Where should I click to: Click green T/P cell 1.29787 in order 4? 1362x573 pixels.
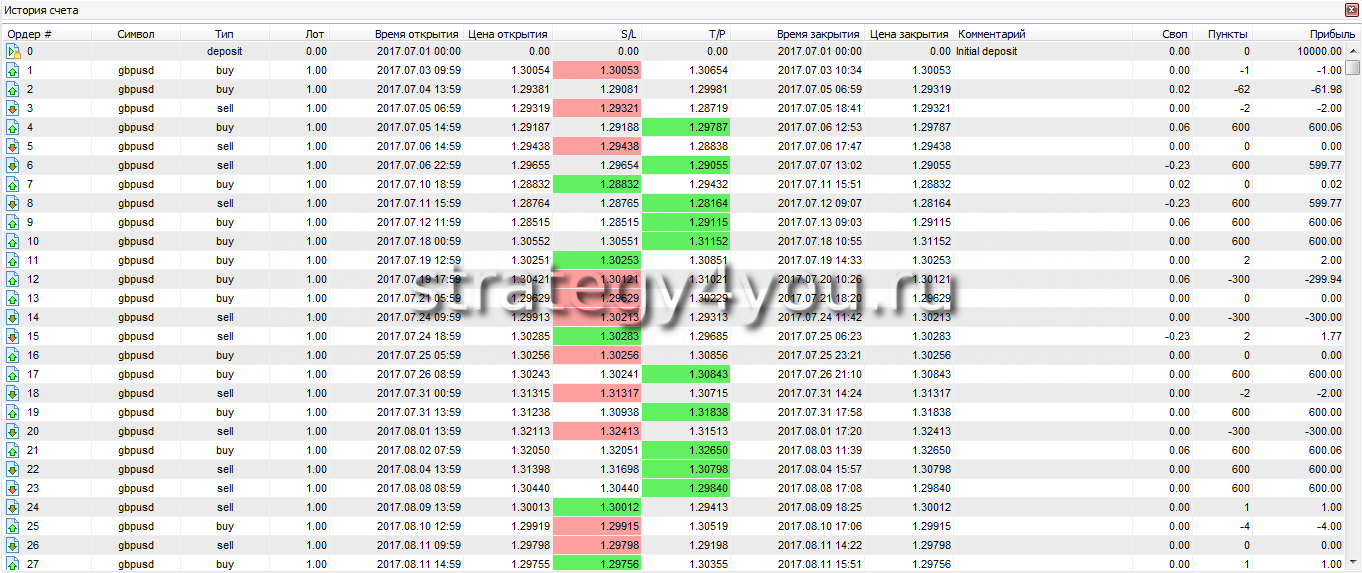point(686,127)
